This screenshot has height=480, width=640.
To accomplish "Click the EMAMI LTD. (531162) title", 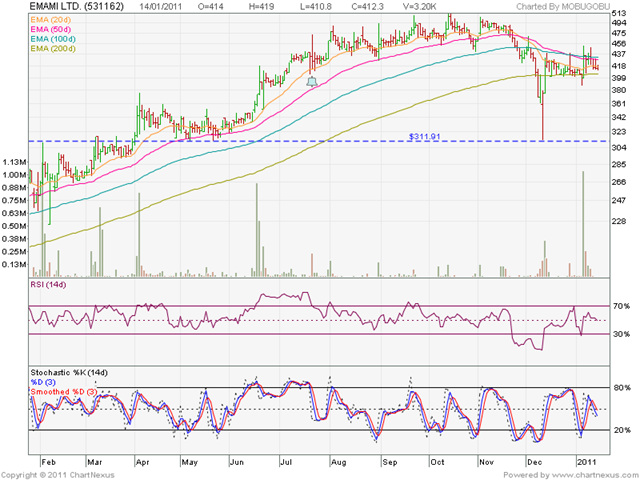I will [x=77, y=7].
